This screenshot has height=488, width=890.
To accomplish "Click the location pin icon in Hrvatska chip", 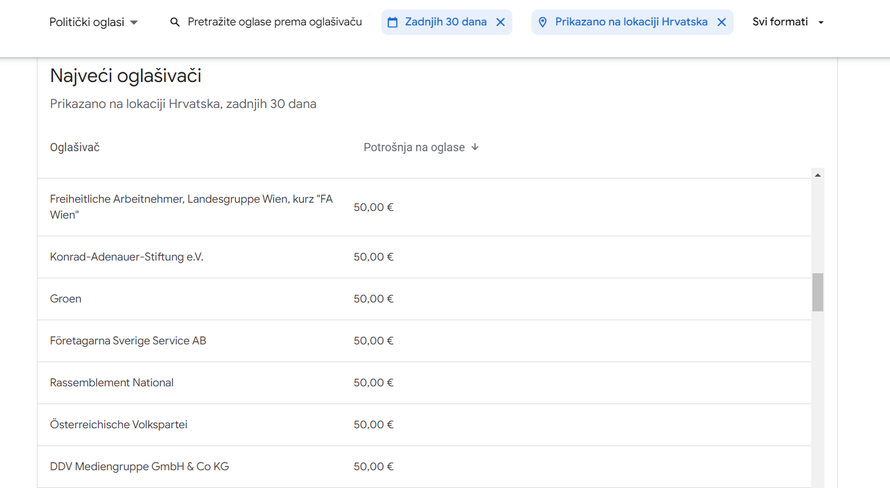I will point(543,22).
